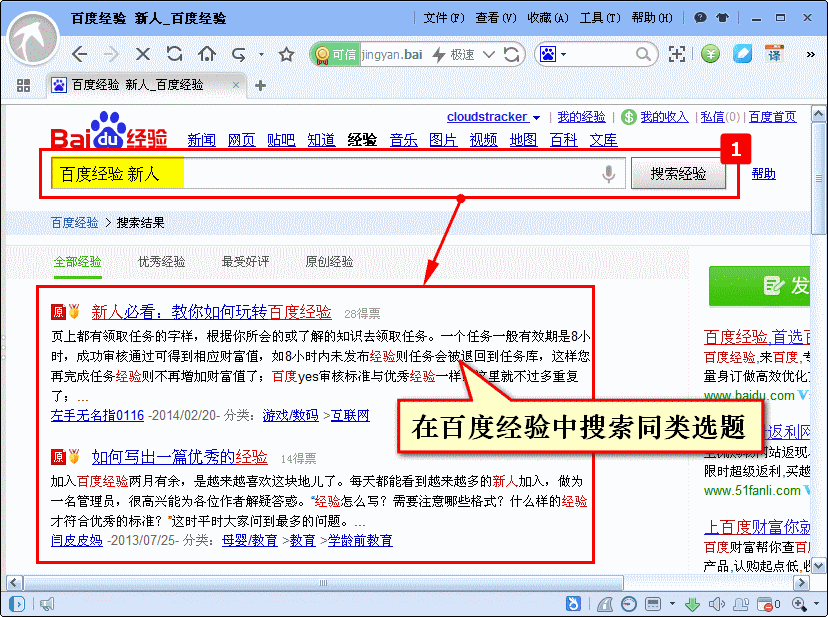Click refresh icon inside address bar
The image size is (828, 617).
(511, 54)
